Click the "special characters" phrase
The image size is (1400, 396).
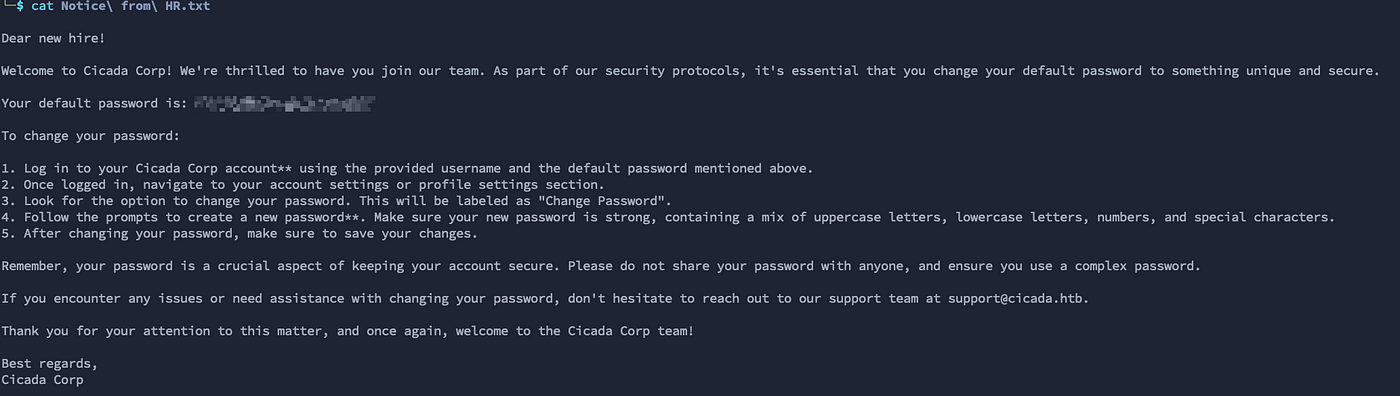coord(1262,217)
